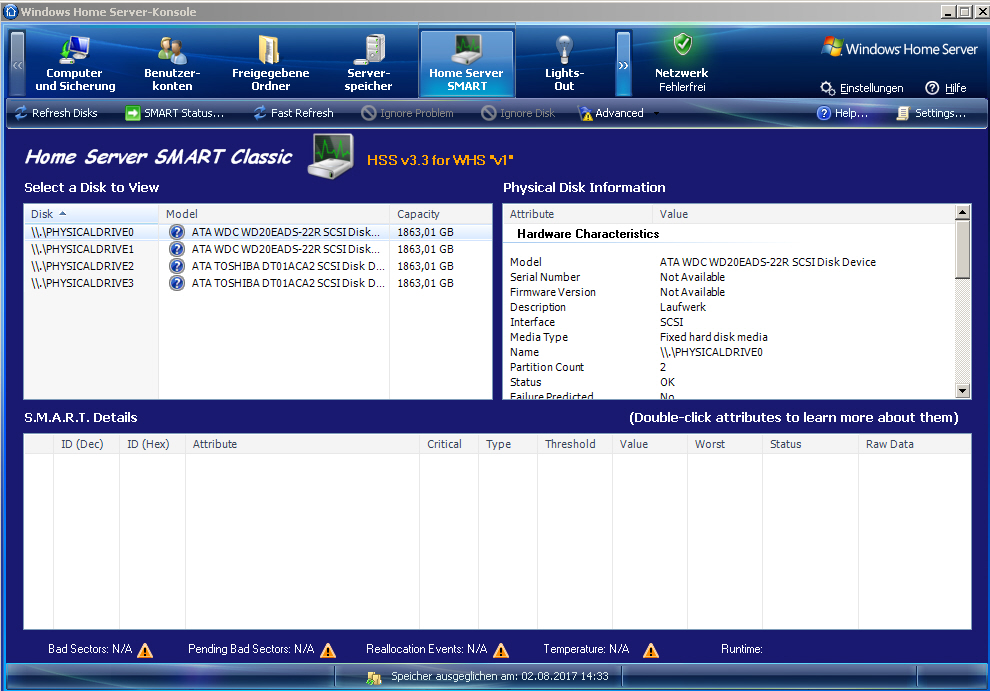Viewport: 990px width, 691px height.
Task: Open Einstellungen via the gear icon
Action: click(827, 88)
